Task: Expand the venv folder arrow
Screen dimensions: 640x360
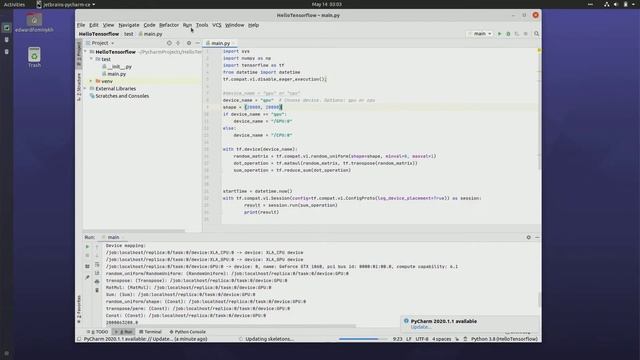Action: click(x=91, y=81)
